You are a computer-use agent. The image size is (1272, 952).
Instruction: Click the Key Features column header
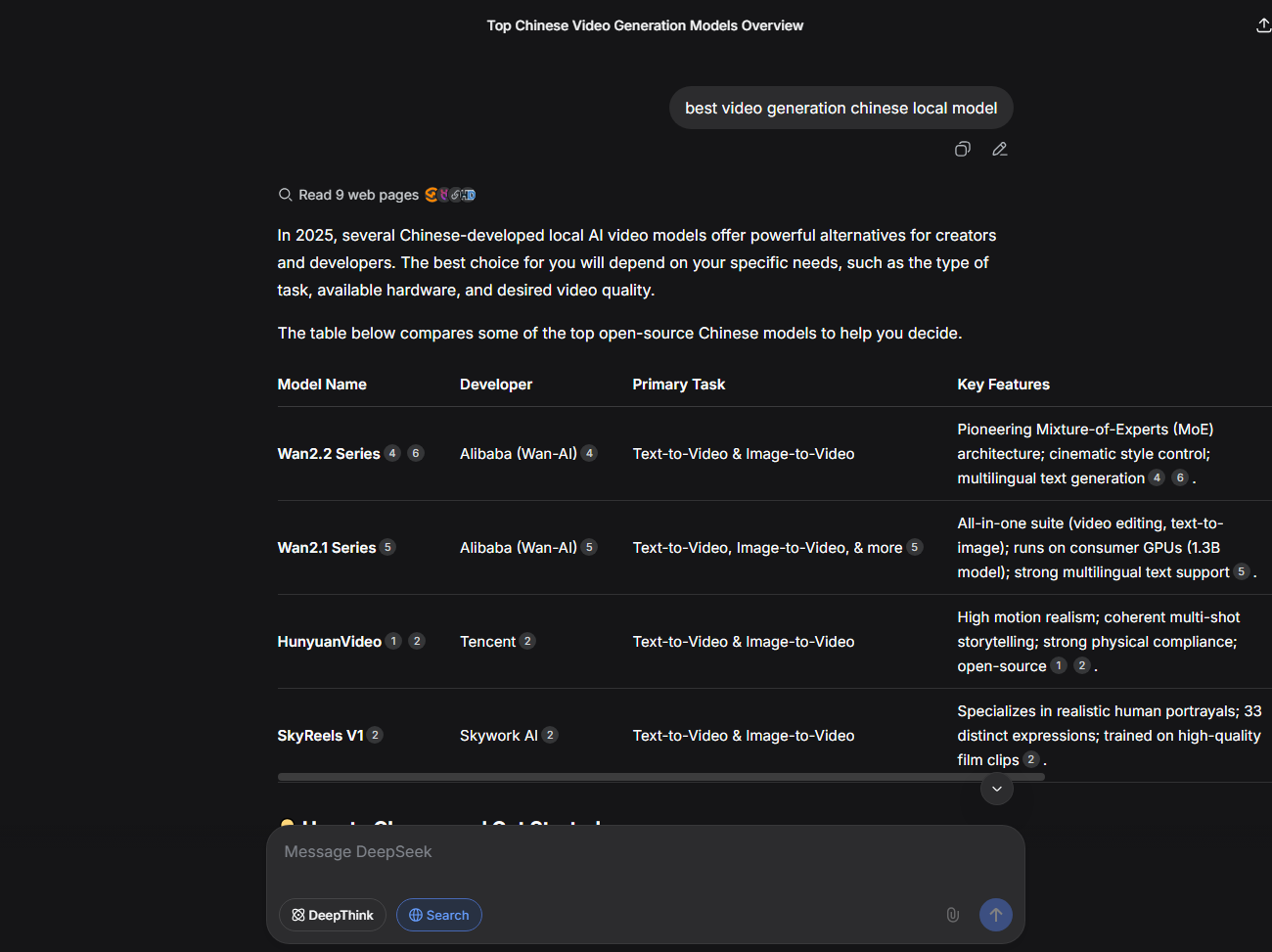point(1003,385)
